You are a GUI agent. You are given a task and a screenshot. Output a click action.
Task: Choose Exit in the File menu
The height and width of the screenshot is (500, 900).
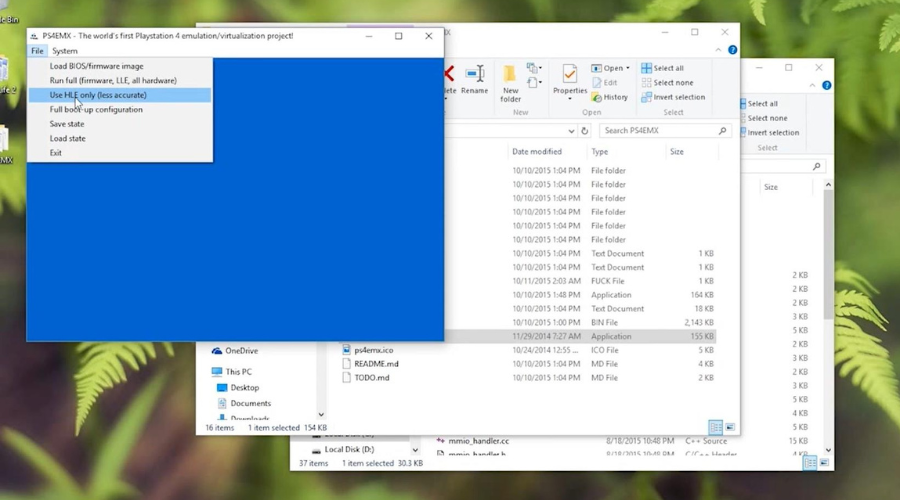tap(120, 153)
